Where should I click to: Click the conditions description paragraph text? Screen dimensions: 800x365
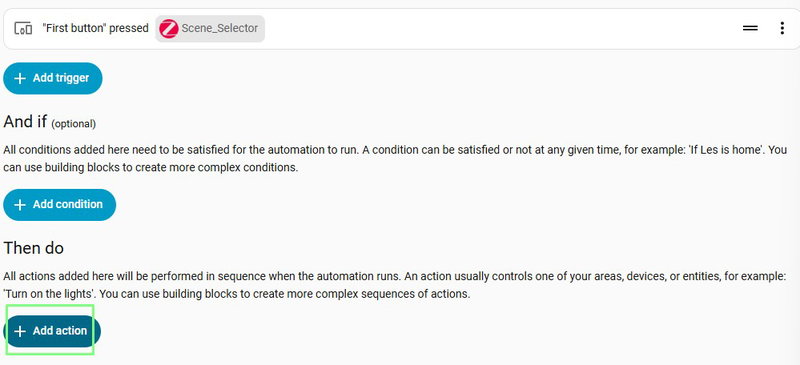point(395,159)
